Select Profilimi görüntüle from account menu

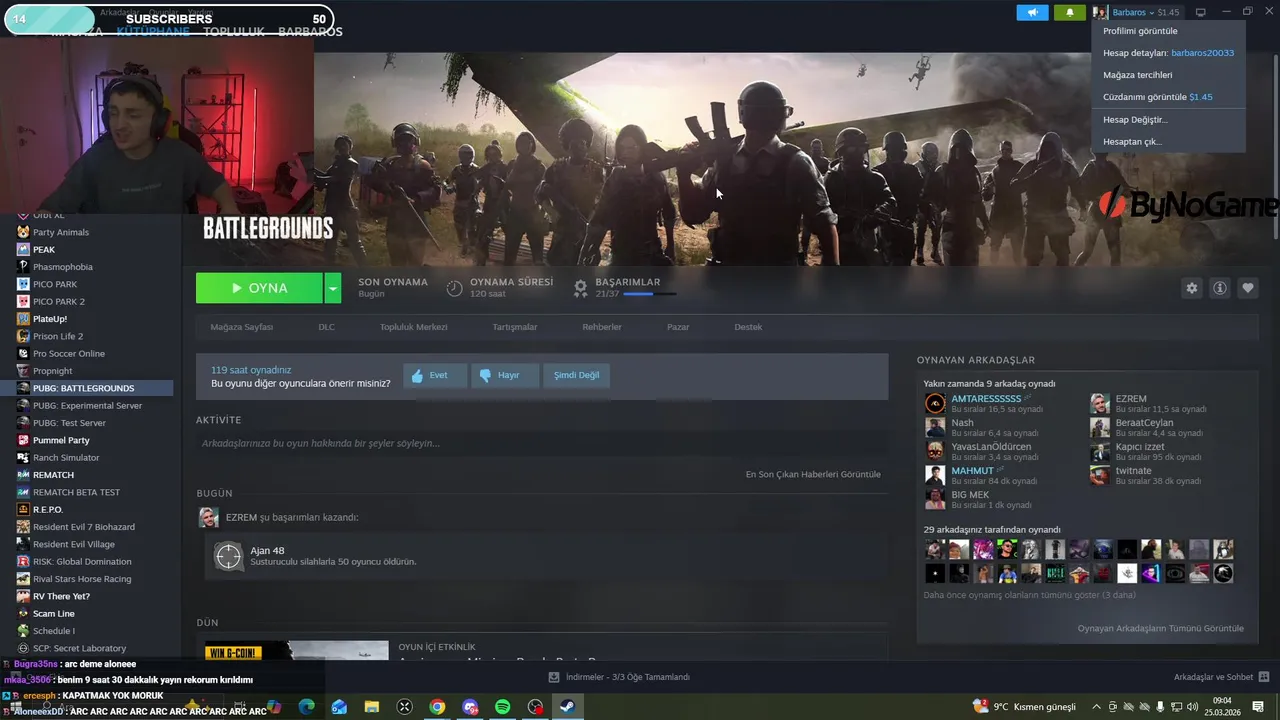[1140, 31]
